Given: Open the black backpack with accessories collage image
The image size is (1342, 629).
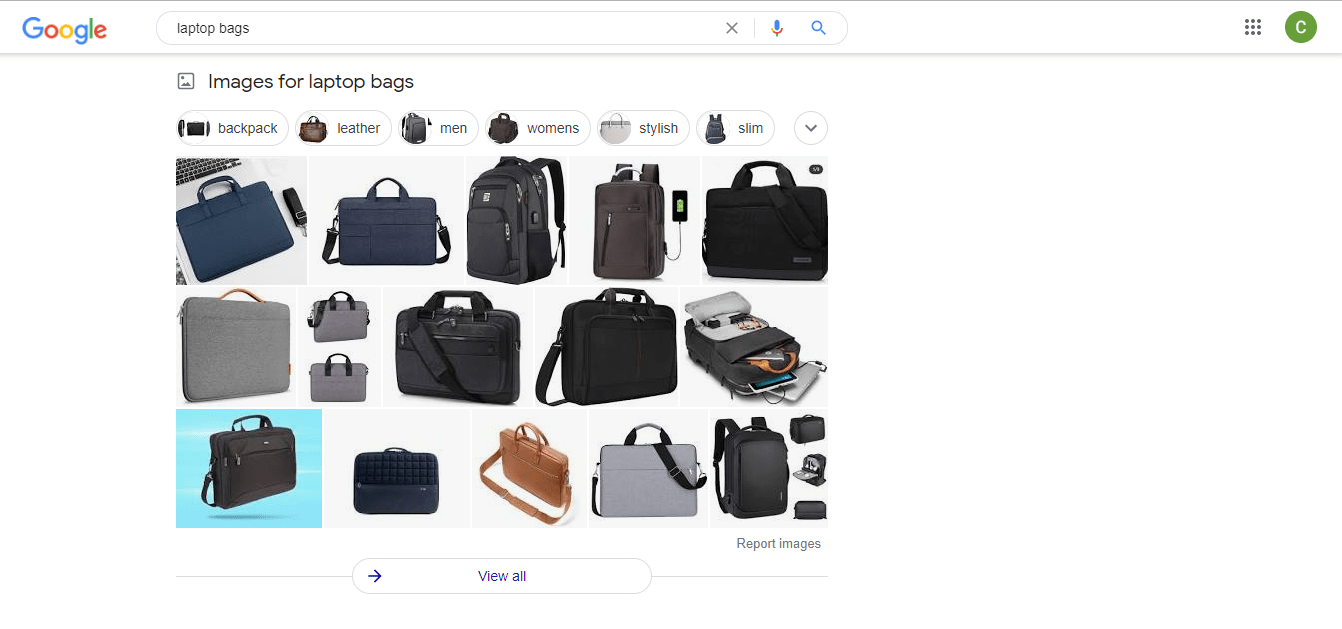Looking at the screenshot, I should 769,468.
